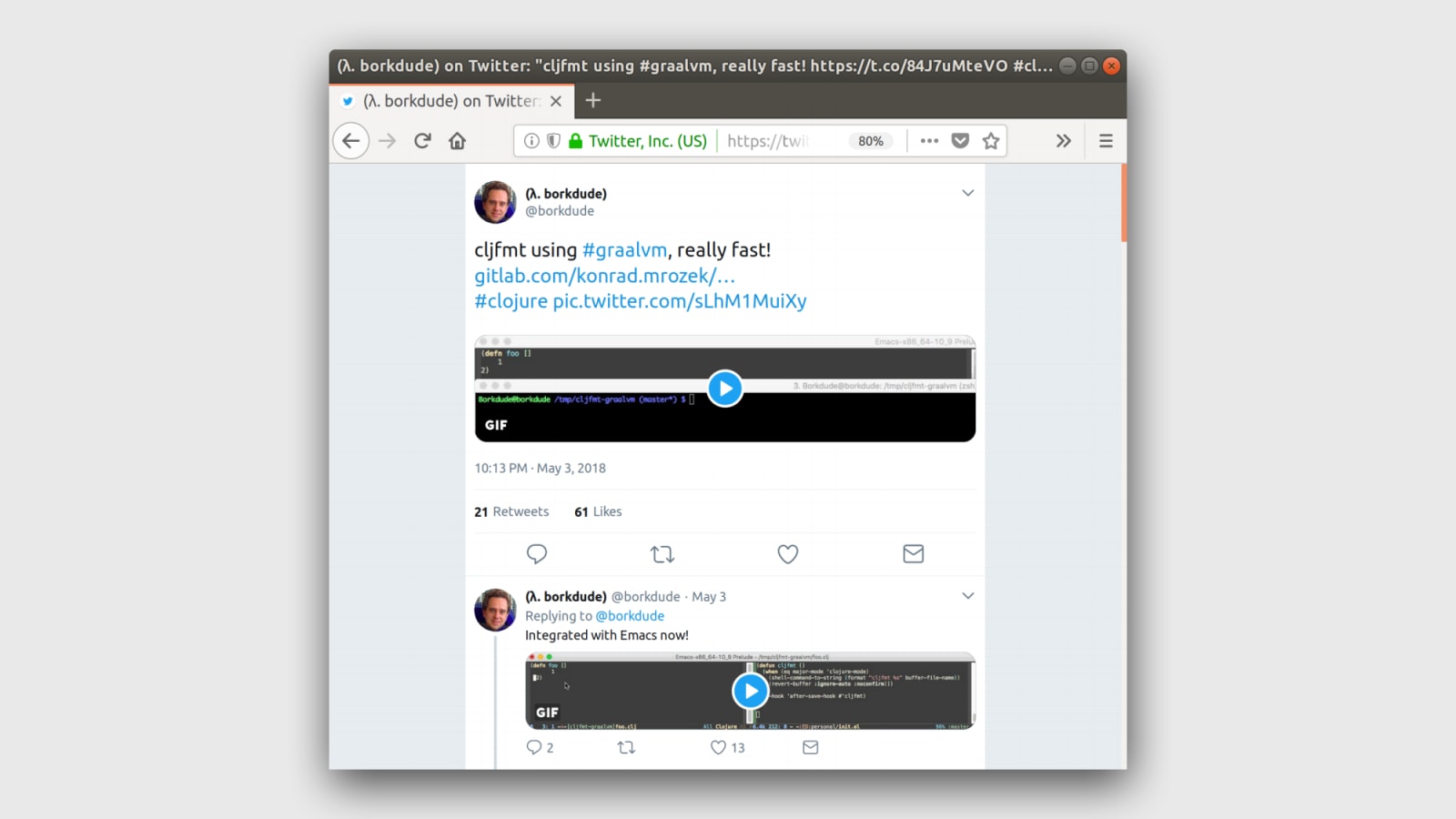This screenshot has height=819, width=1456.
Task: Follow the gitlab.com/konrad.mrozek link
Action: click(x=604, y=276)
